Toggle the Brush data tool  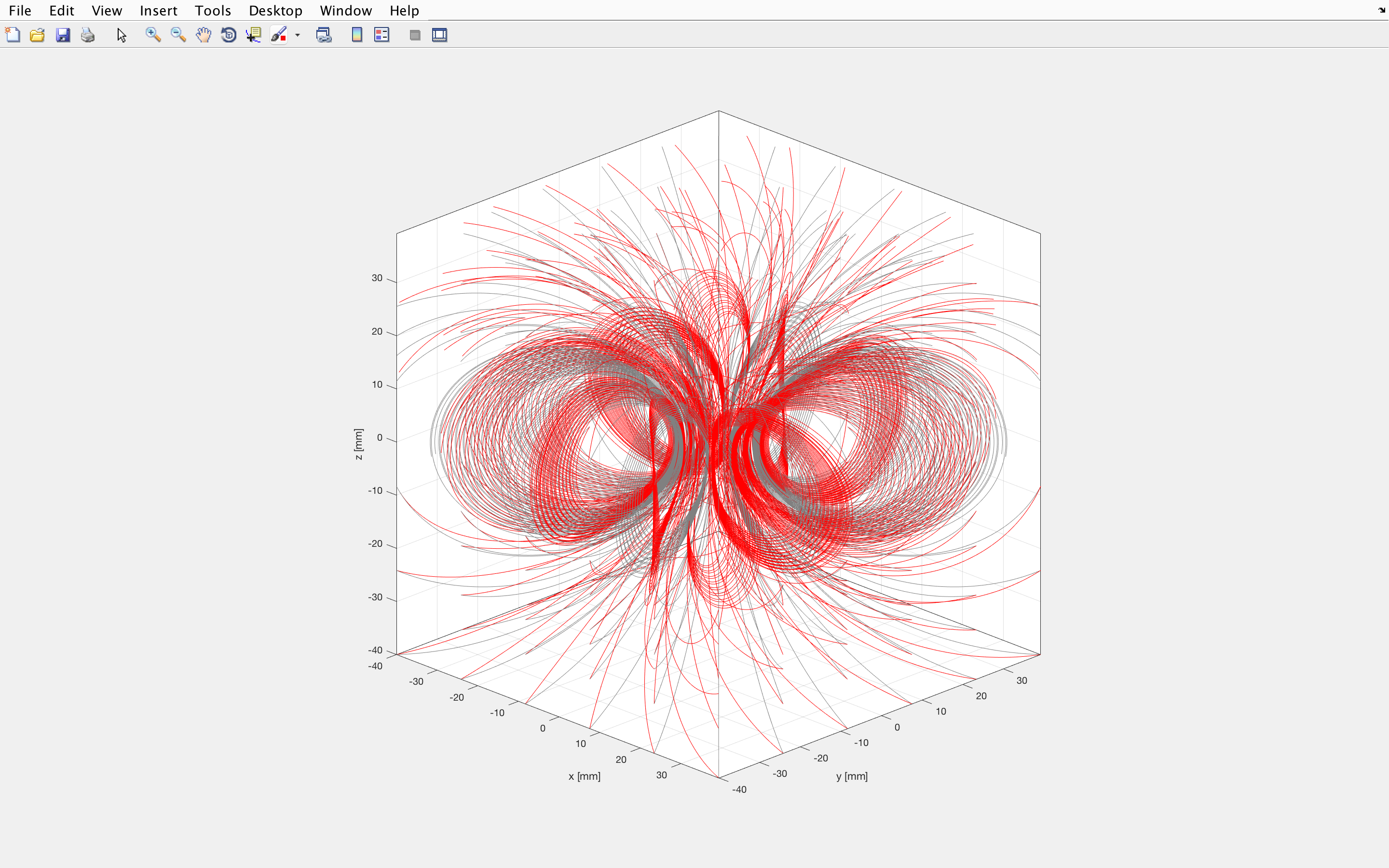pos(279,35)
